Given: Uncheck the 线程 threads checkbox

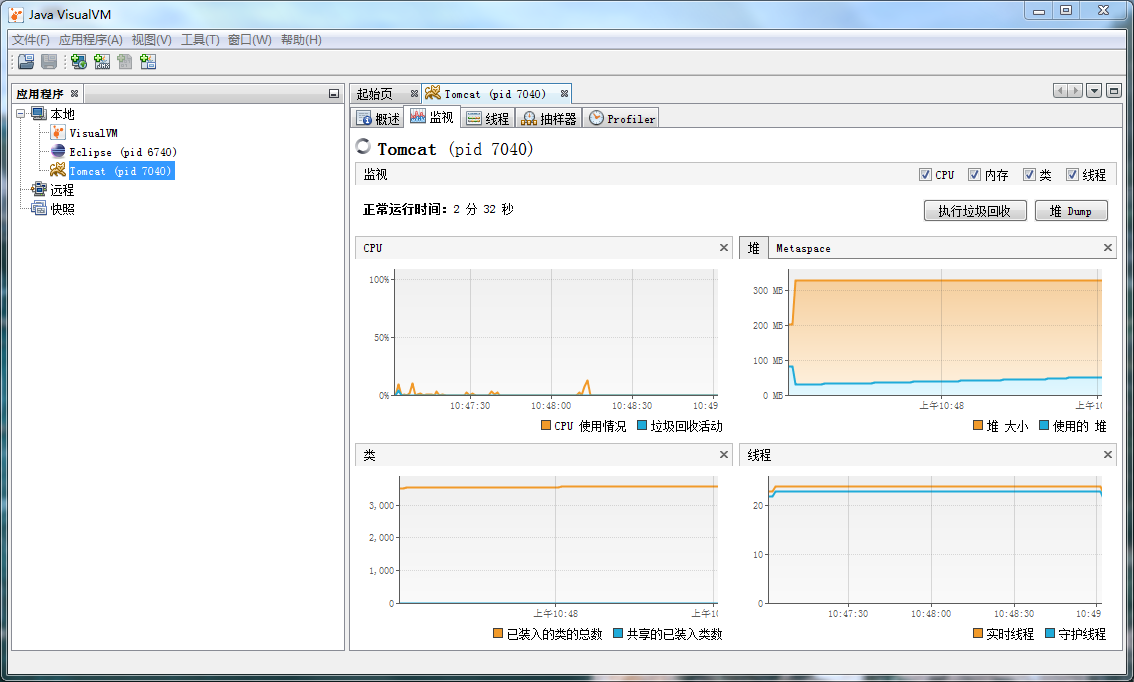Looking at the screenshot, I should click(x=1073, y=174).
